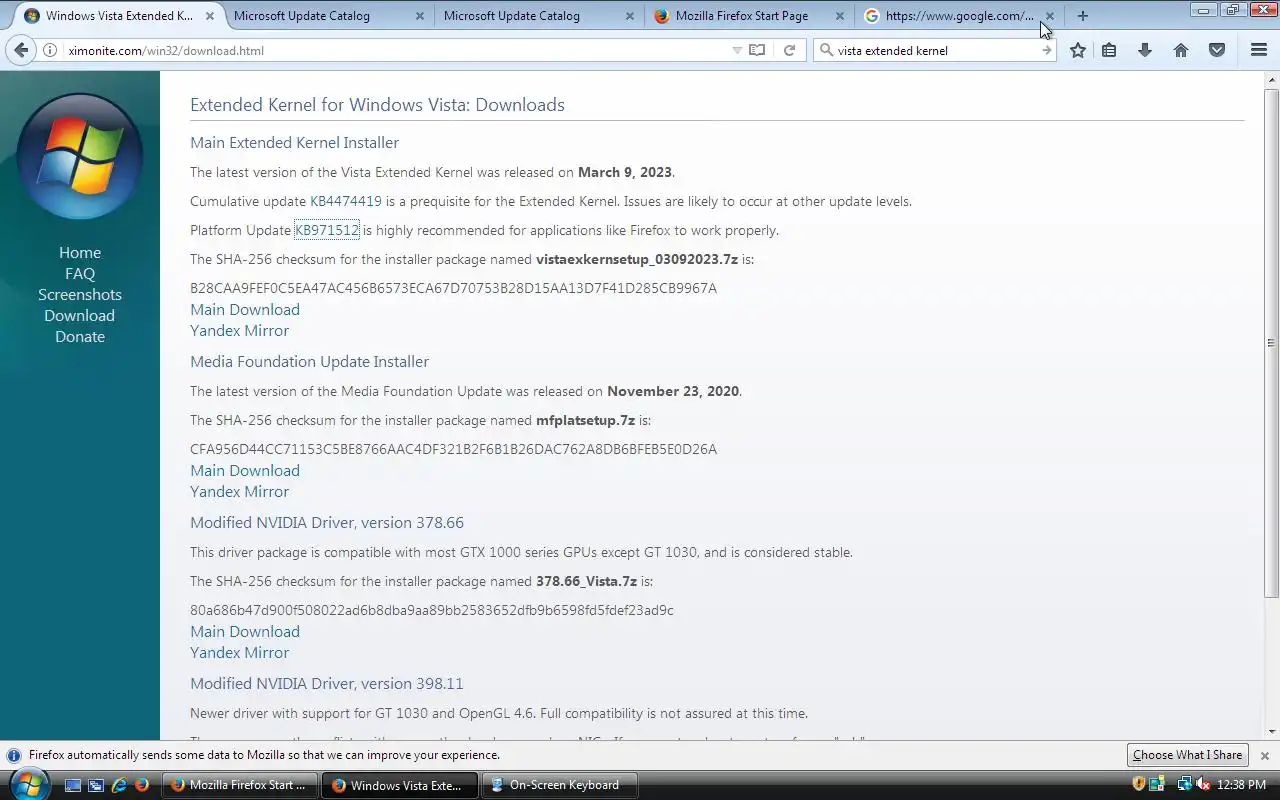Switch to second Microsoft Update Catalog tab
This screenshot has width=1280, height=800.
(x=538, y=15)
